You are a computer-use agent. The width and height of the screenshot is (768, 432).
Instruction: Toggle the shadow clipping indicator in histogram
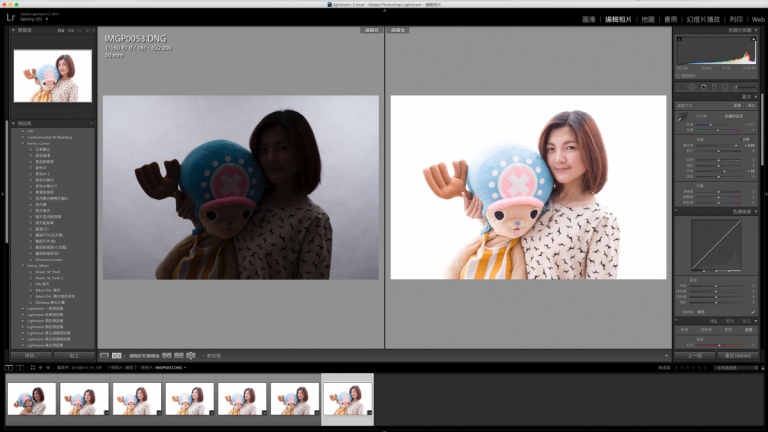pos(679,39)
